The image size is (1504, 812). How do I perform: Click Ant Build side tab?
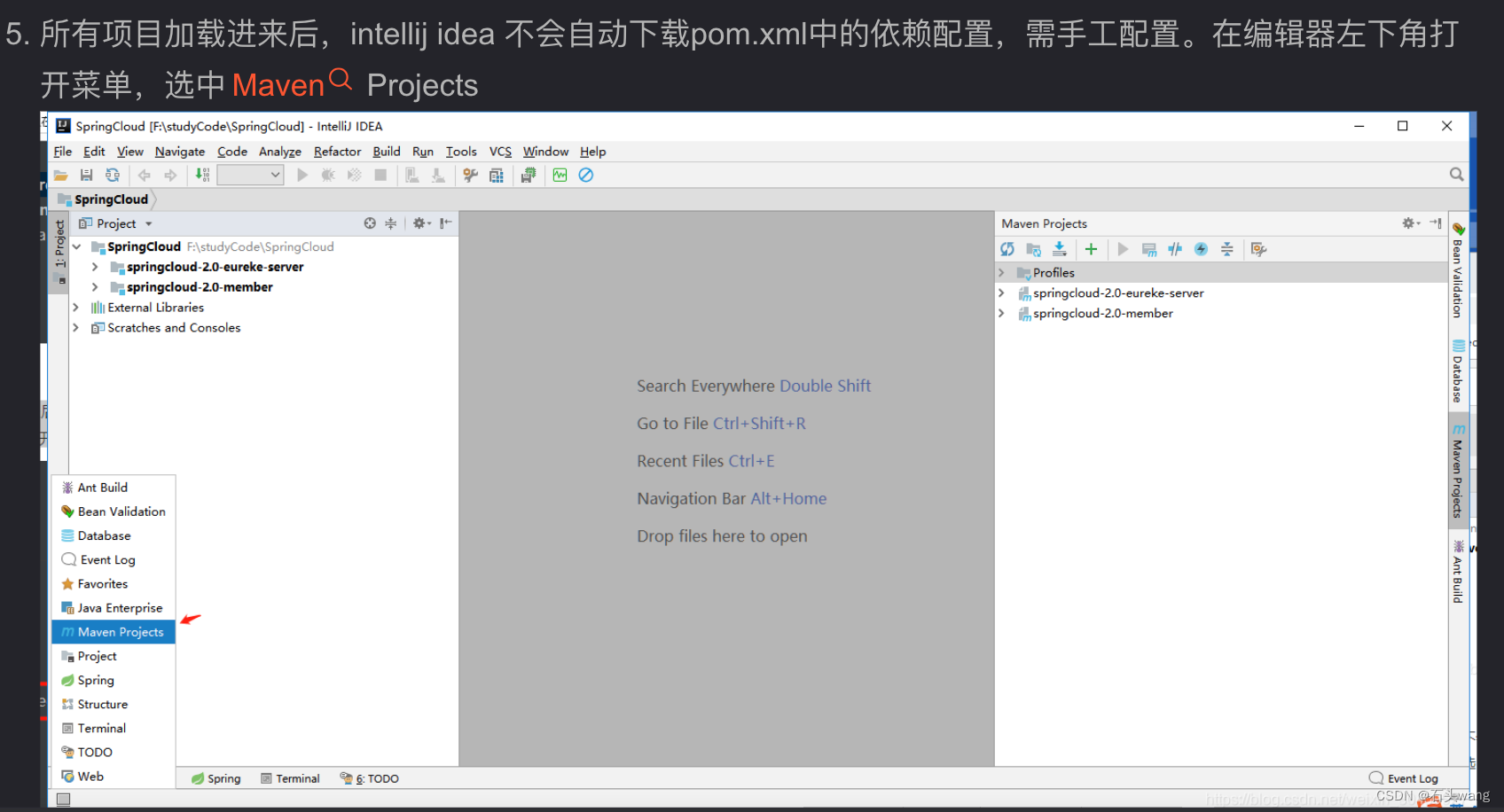[x=1457, y=572]
